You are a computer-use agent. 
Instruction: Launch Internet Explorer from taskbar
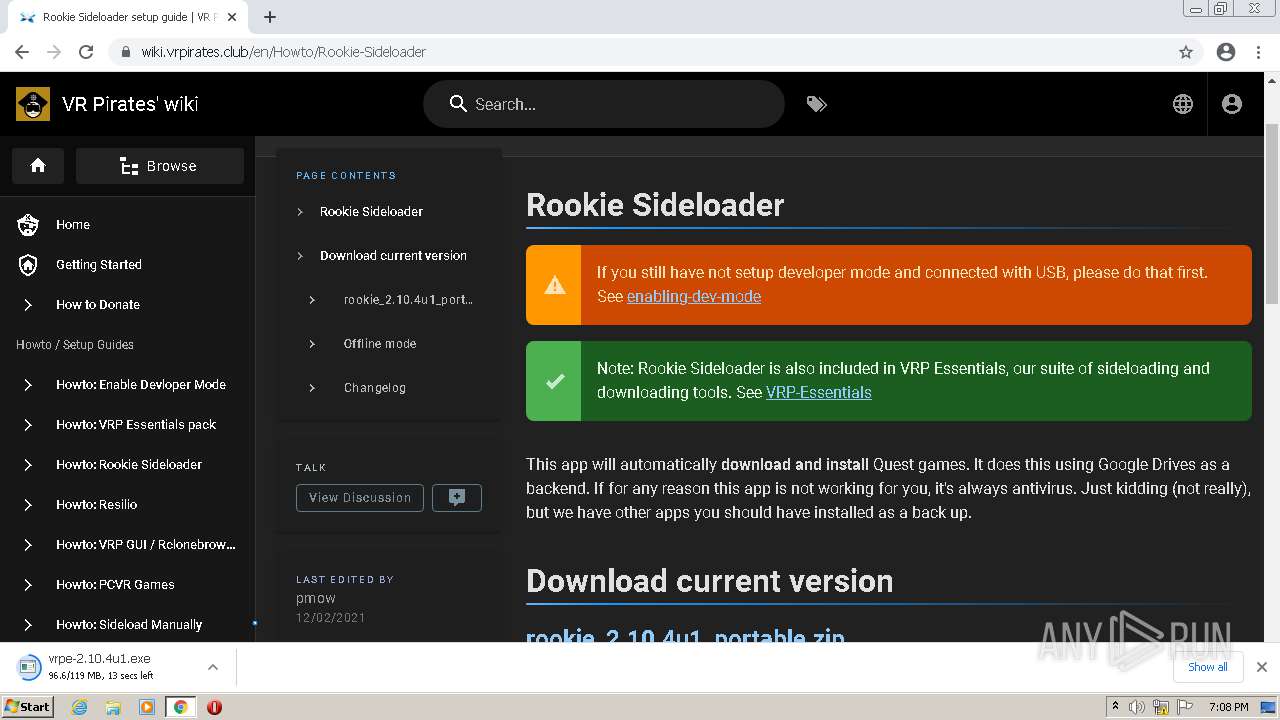coord(80,707)
